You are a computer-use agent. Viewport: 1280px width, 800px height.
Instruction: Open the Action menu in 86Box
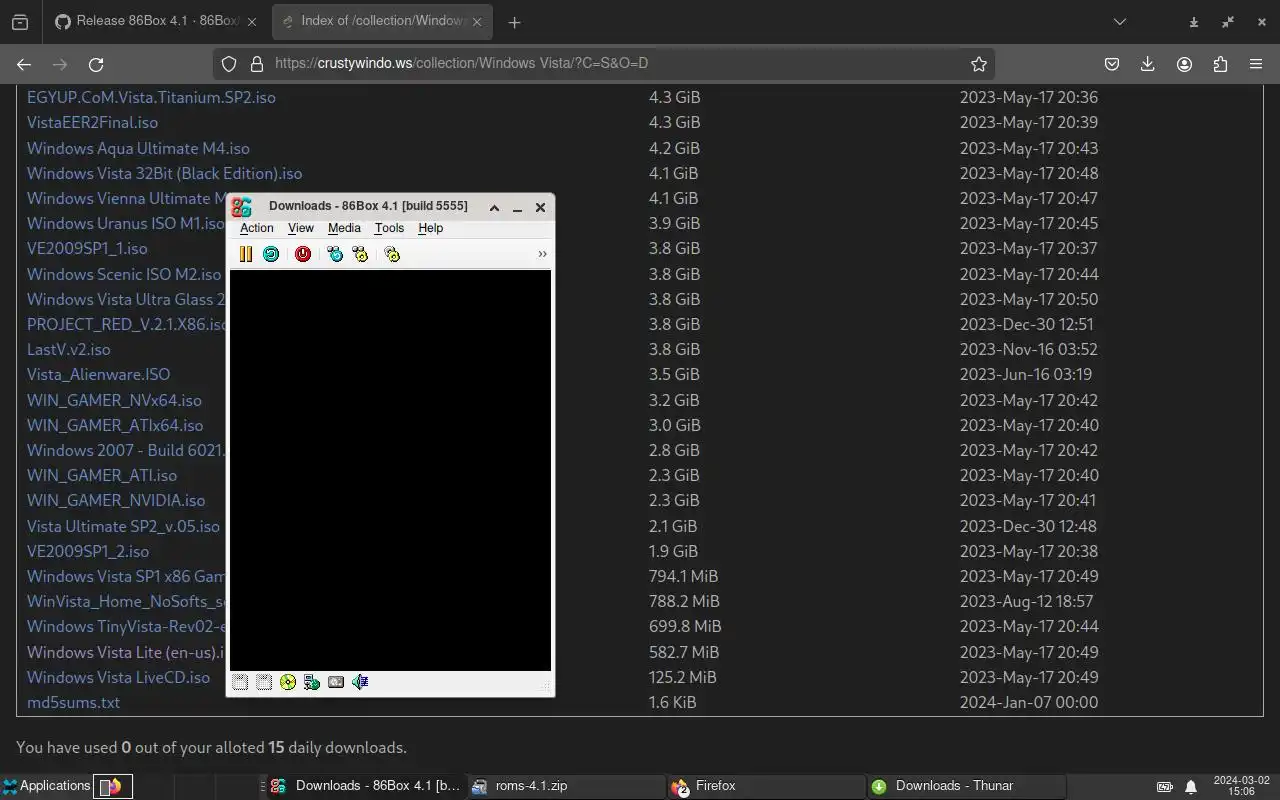(x=256, y=228)
